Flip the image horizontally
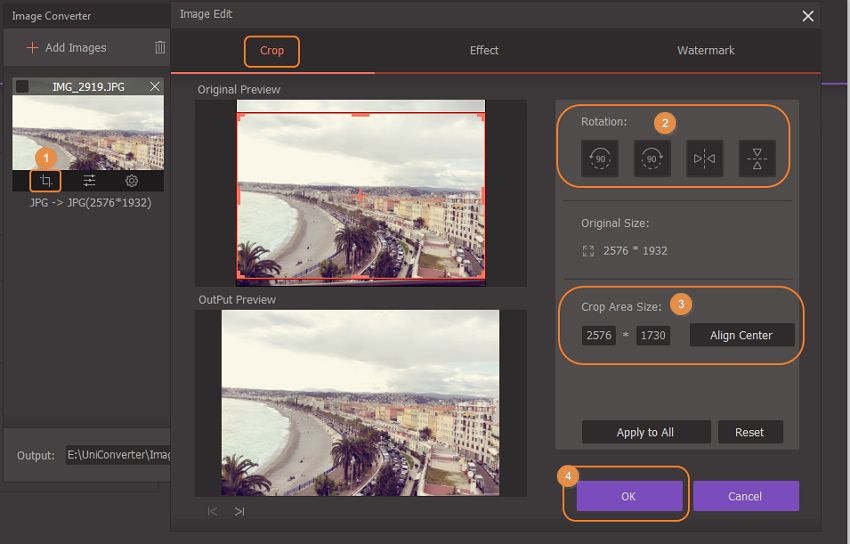Image resolution: width=850 pixels, height=544 pixels. click(704, 158)
